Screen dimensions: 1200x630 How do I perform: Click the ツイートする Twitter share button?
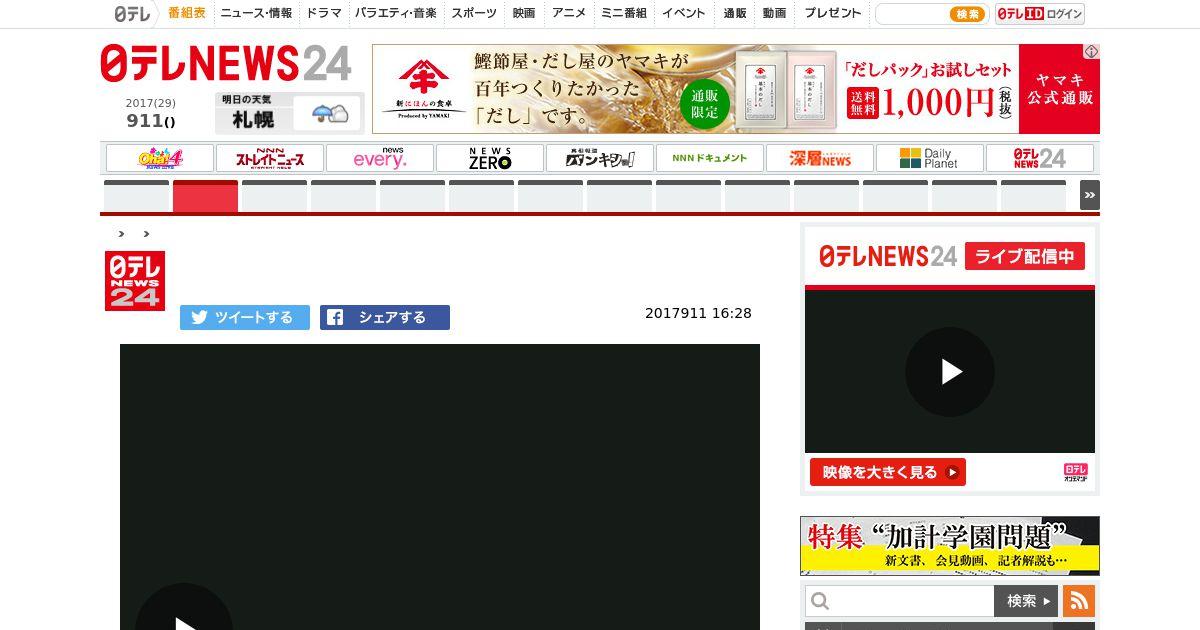(x=245, y=317)
